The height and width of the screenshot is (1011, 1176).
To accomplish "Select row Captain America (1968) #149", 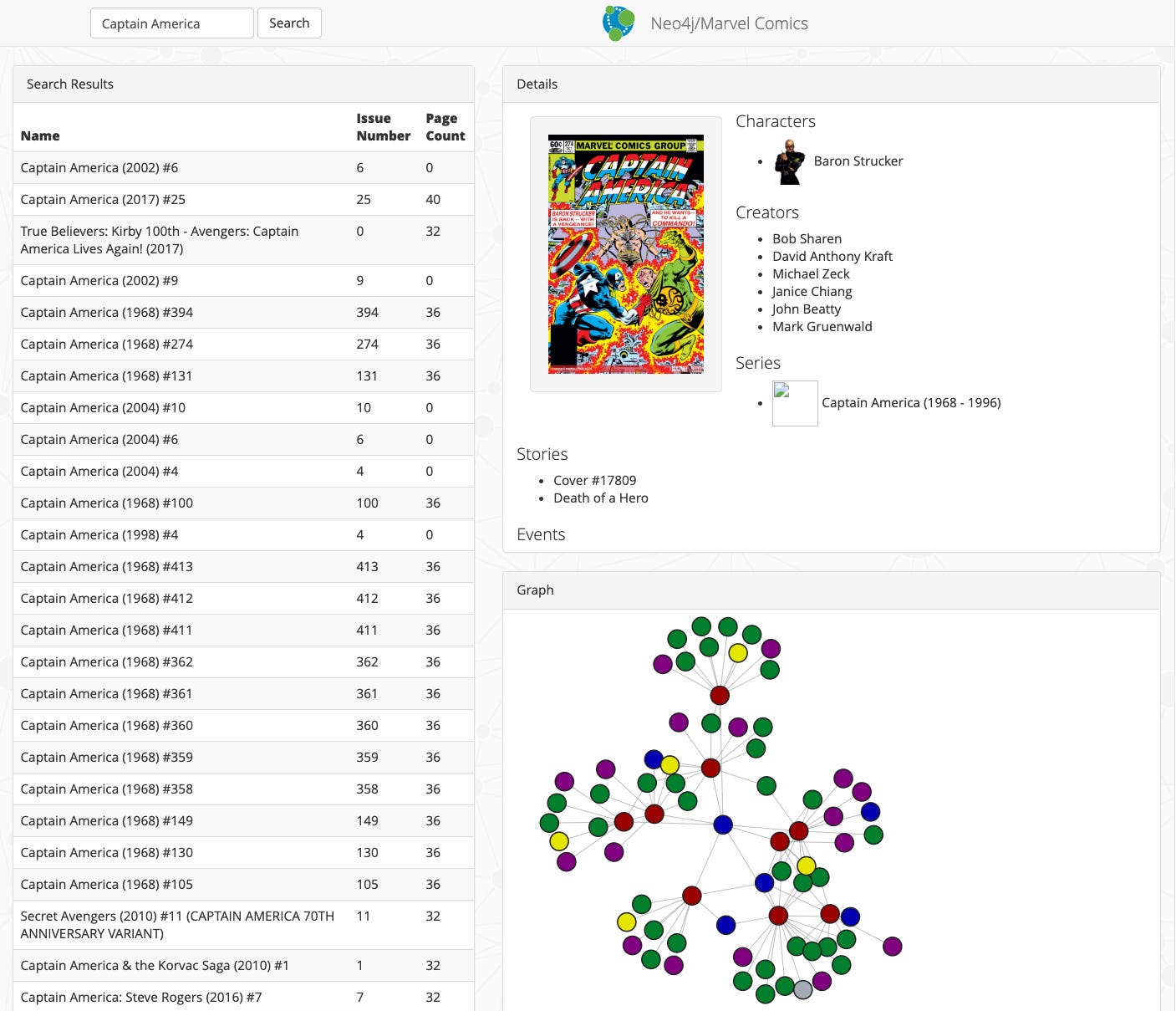I will (x=243, y=821).
